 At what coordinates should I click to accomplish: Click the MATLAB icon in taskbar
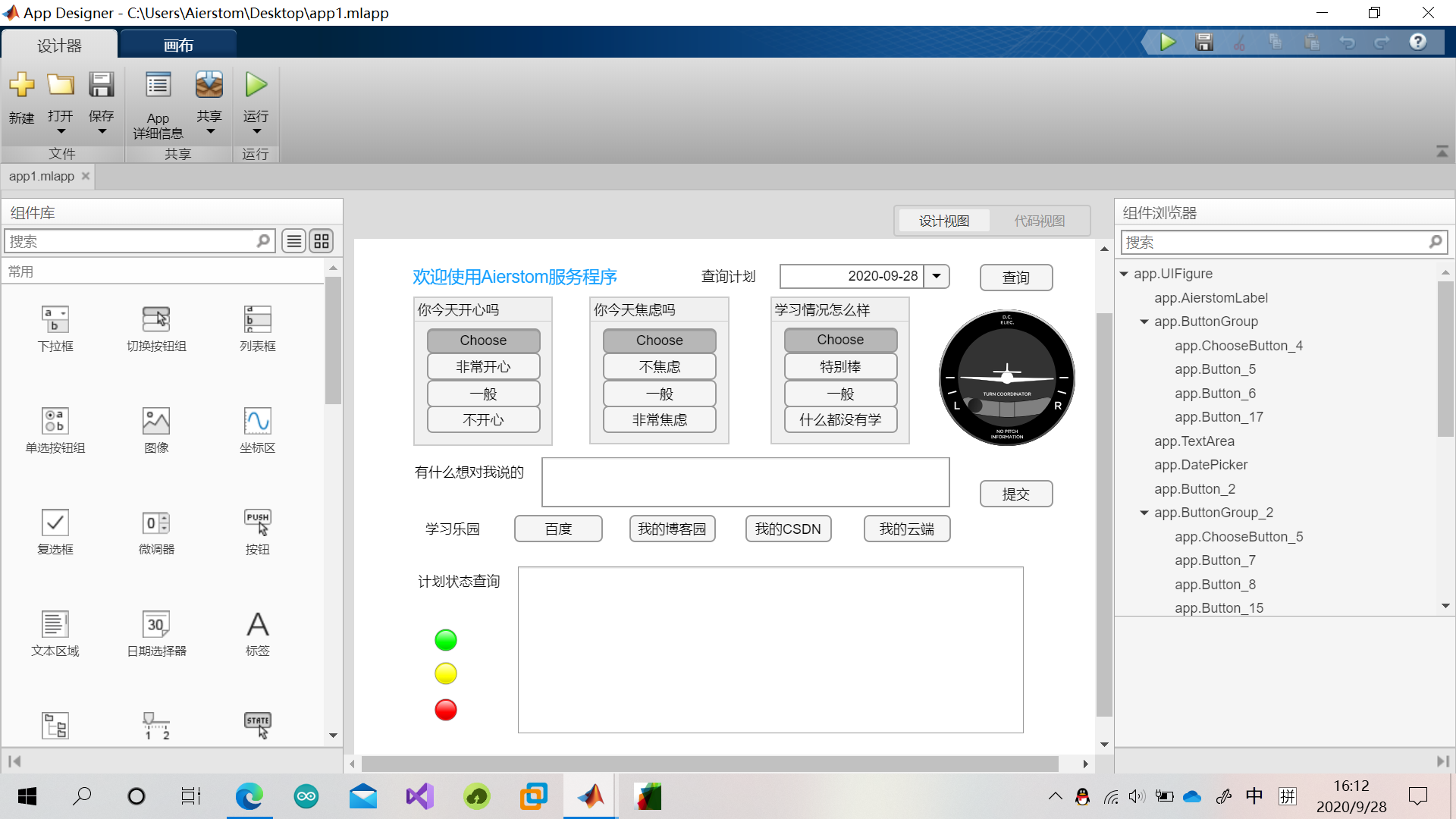point(590,796)
